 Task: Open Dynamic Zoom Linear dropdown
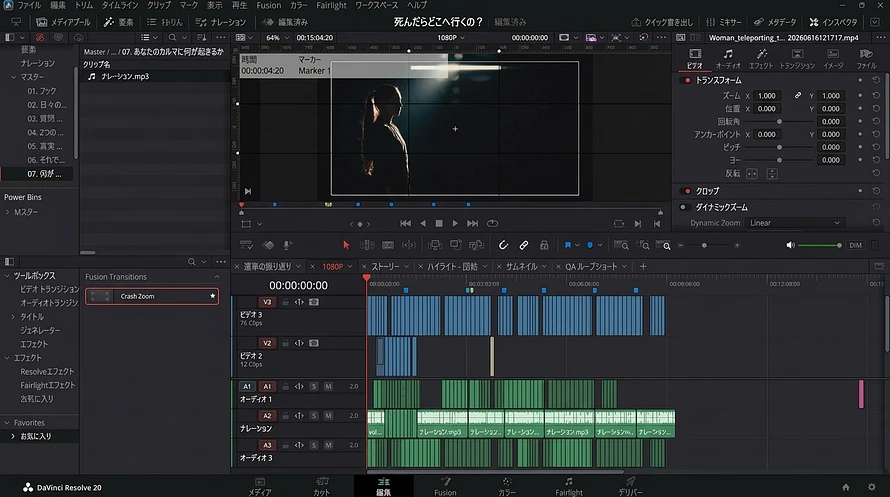(x=794, y=223)
